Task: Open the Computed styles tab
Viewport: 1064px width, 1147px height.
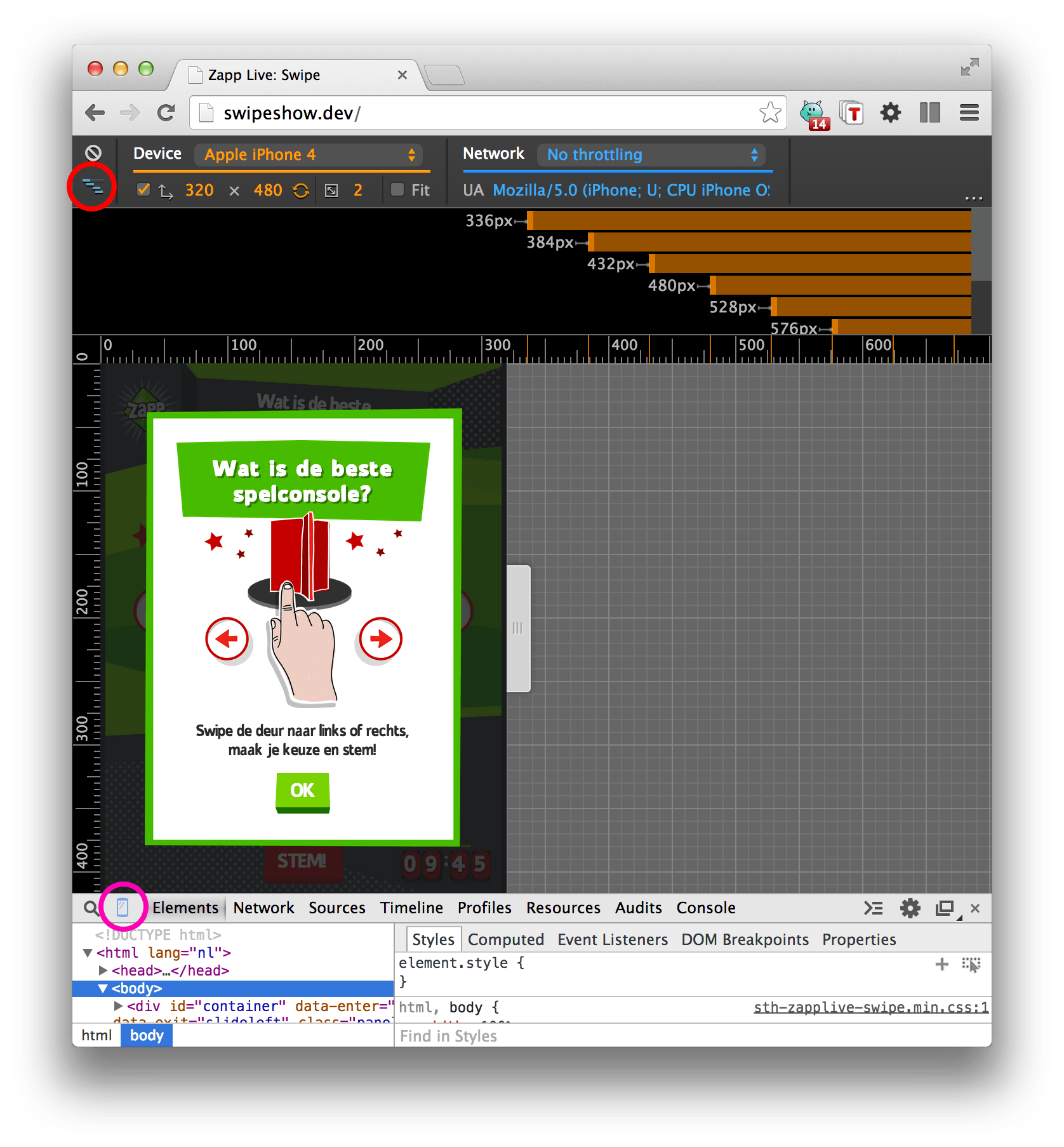Action: 506,939
